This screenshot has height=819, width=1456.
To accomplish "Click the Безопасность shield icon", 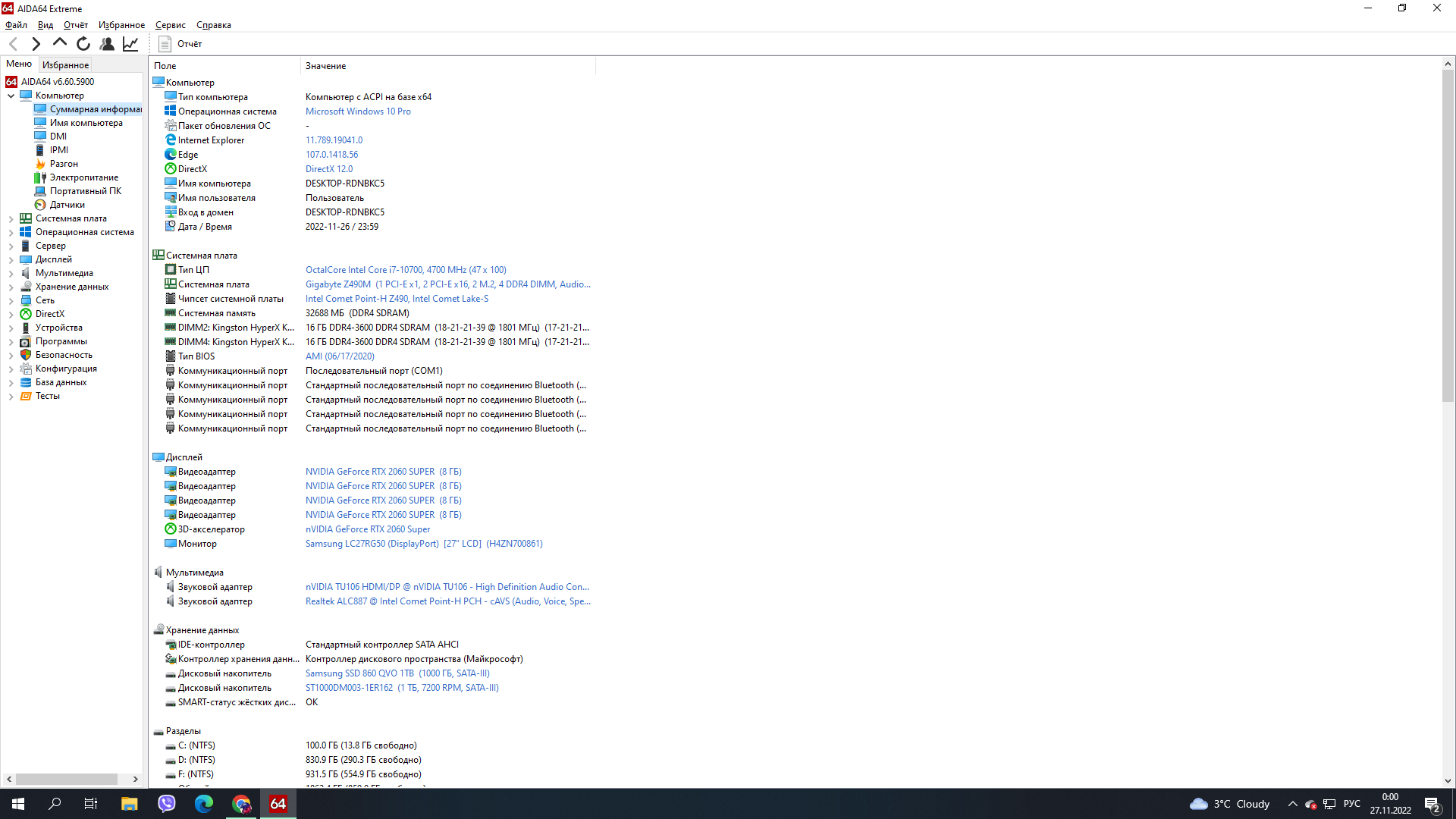I will pos(26,355).
